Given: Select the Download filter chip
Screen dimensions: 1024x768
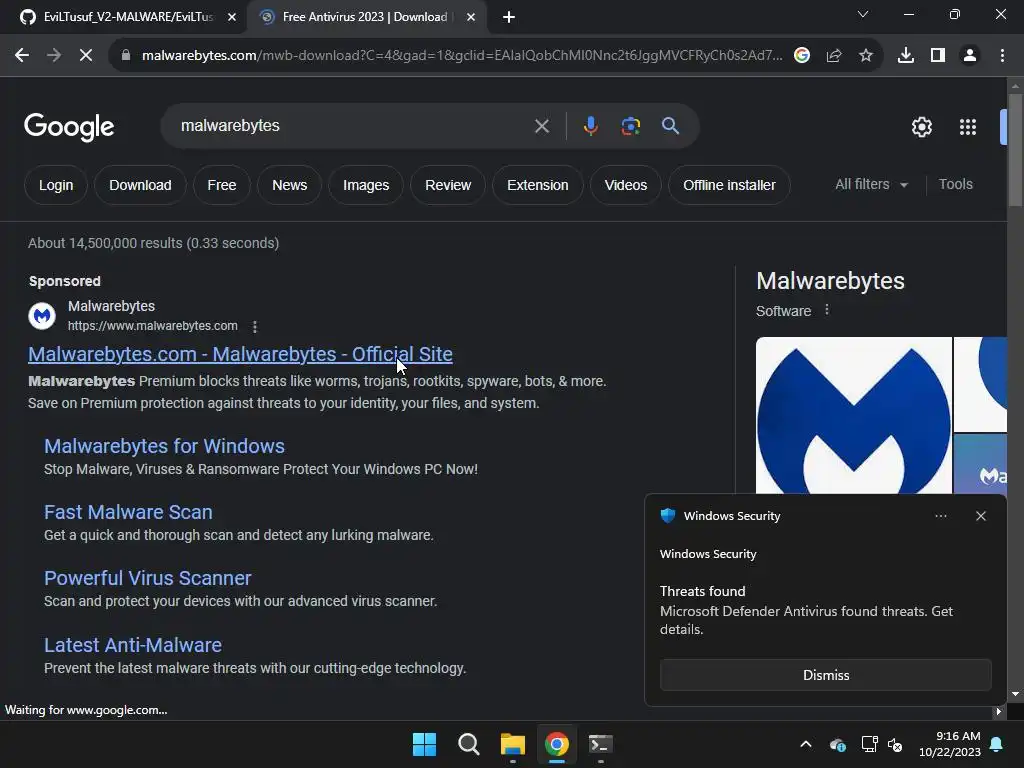Looking at the screenshot, I should 140,185.
